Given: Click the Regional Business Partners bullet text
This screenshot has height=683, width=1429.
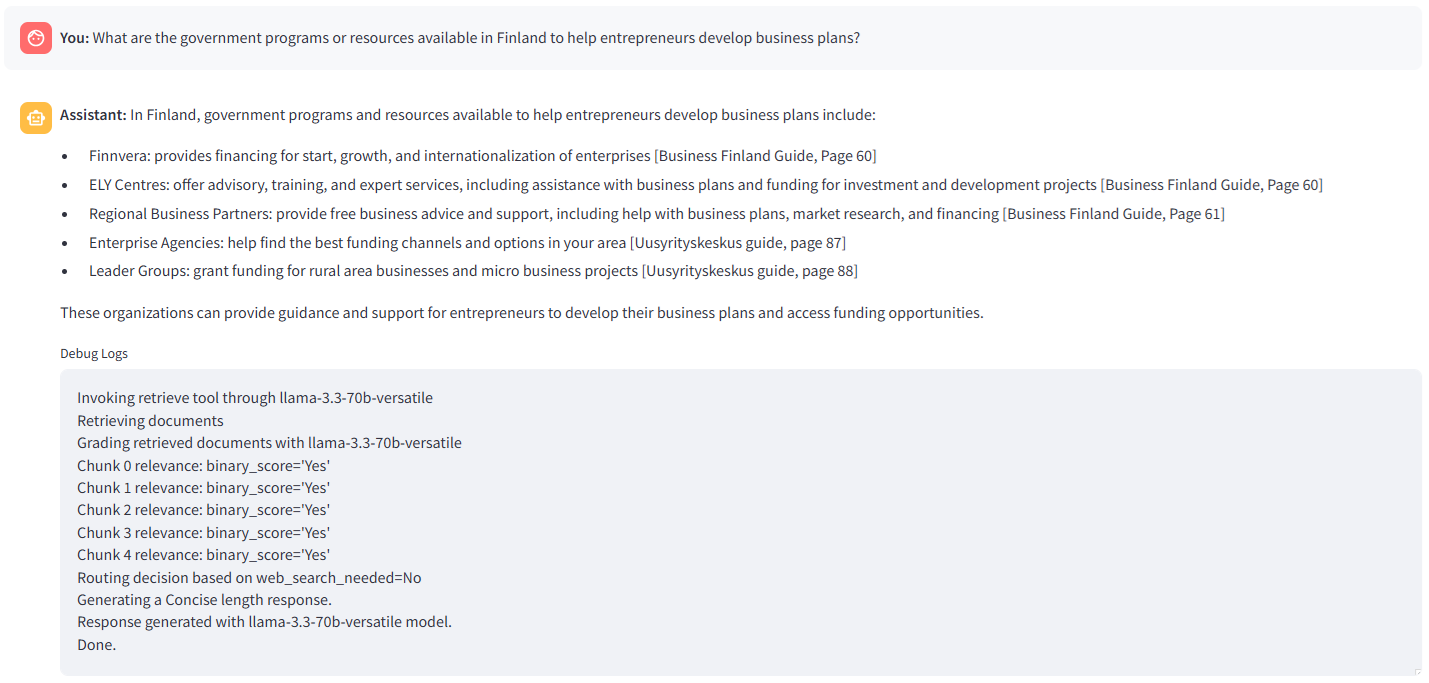Looking at the screenshot, I should 544,214.
